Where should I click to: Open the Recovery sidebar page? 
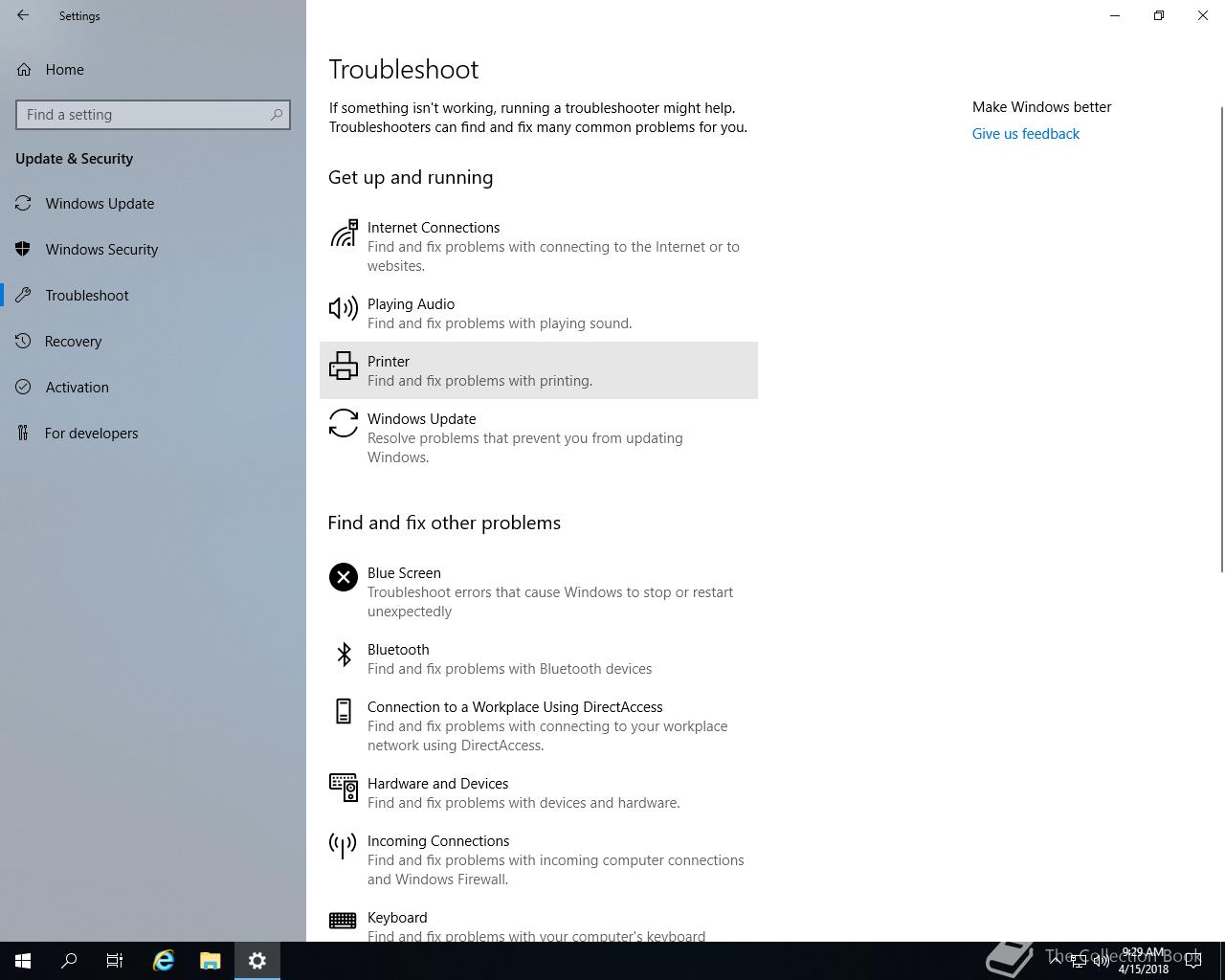coord(153,342)
